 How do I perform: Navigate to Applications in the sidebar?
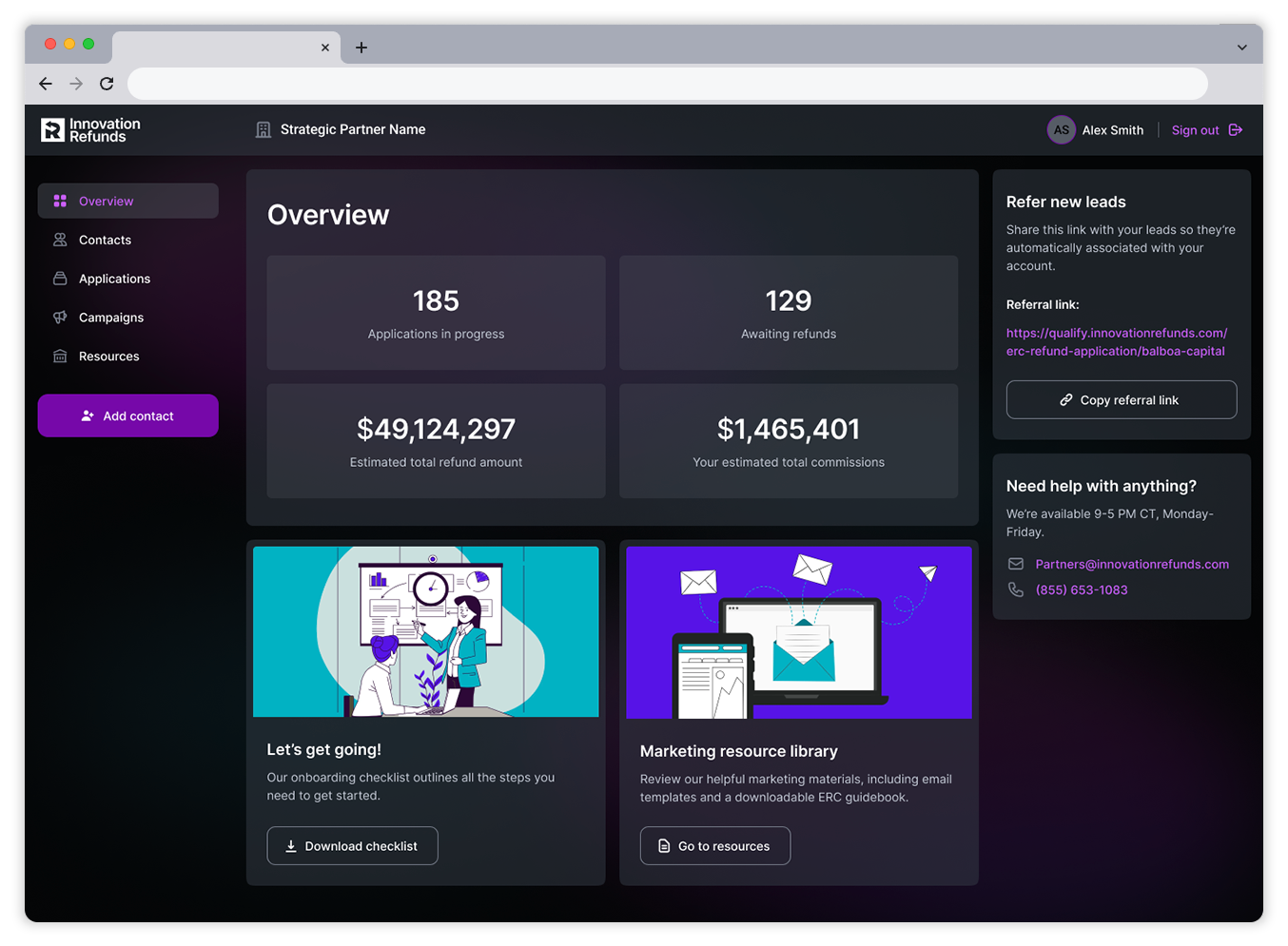tap(114, 279)
